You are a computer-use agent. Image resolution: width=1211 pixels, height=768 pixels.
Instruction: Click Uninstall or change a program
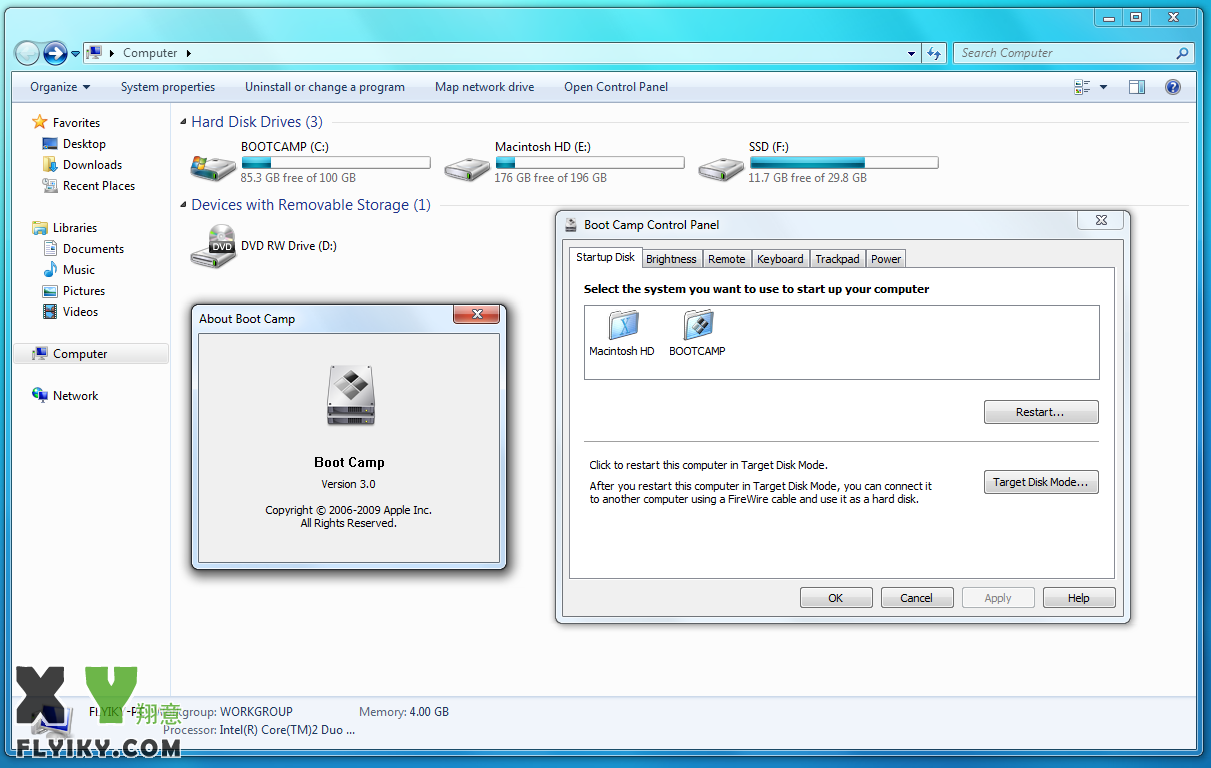(x=325, y=87)
